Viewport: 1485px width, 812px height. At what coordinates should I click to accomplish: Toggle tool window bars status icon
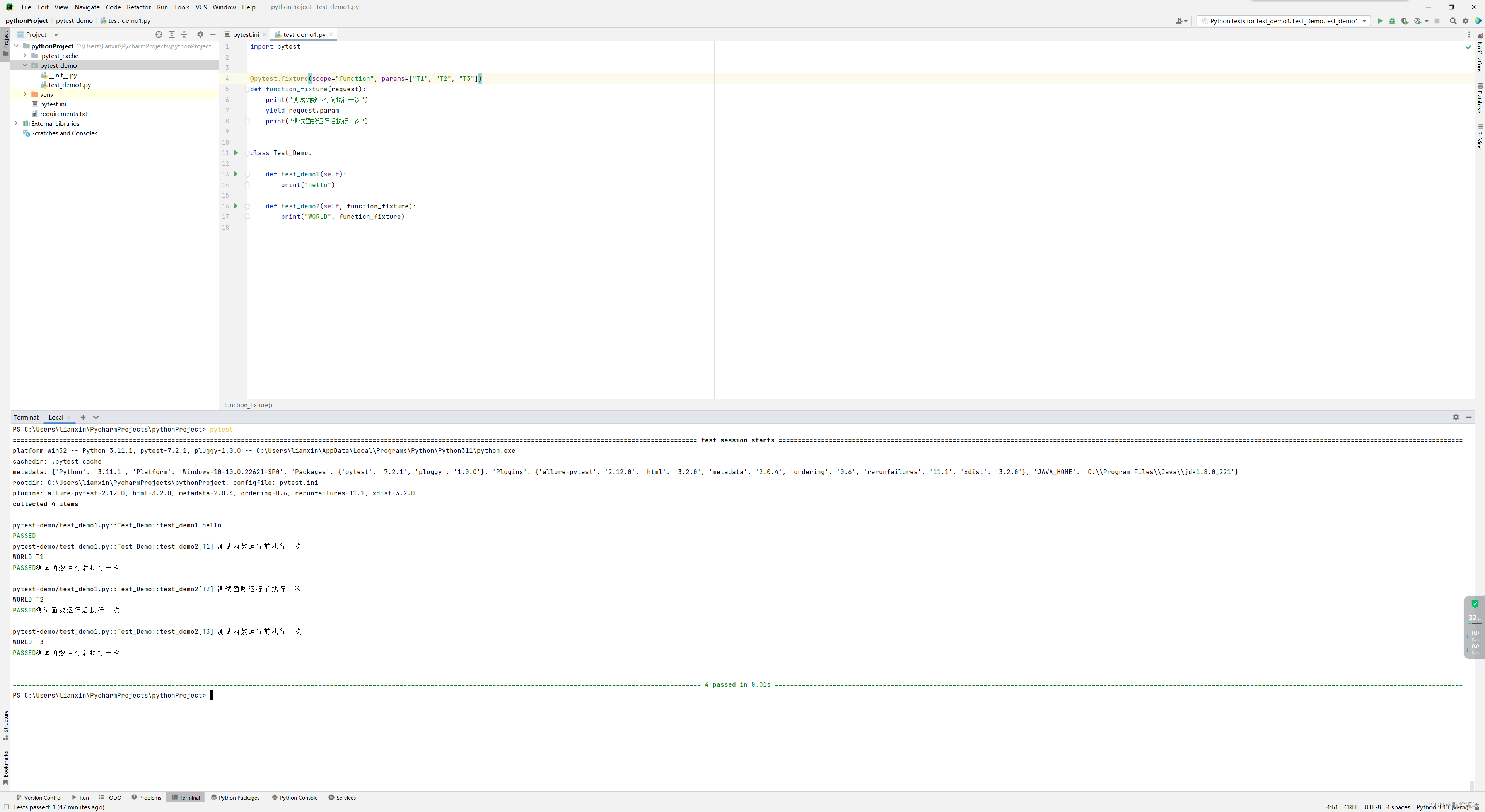[x=6, y=807]
